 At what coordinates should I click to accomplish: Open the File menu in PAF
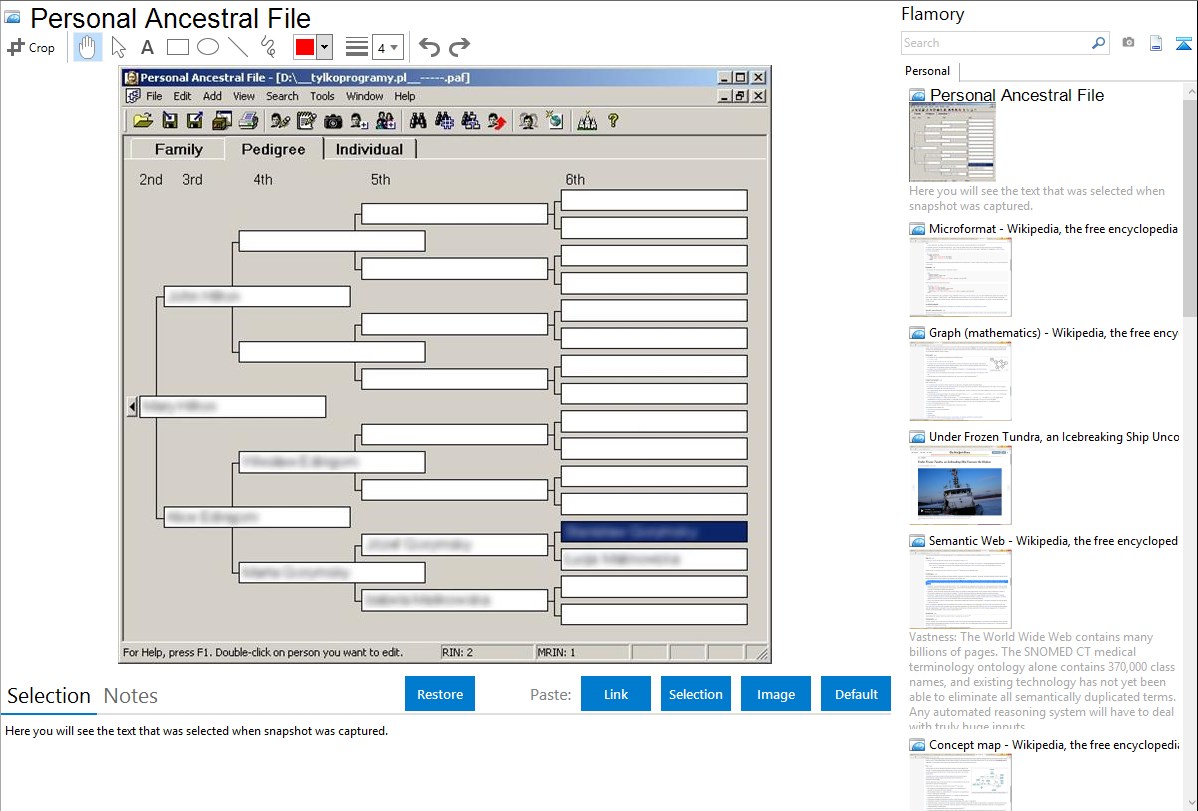coord(154,96)
